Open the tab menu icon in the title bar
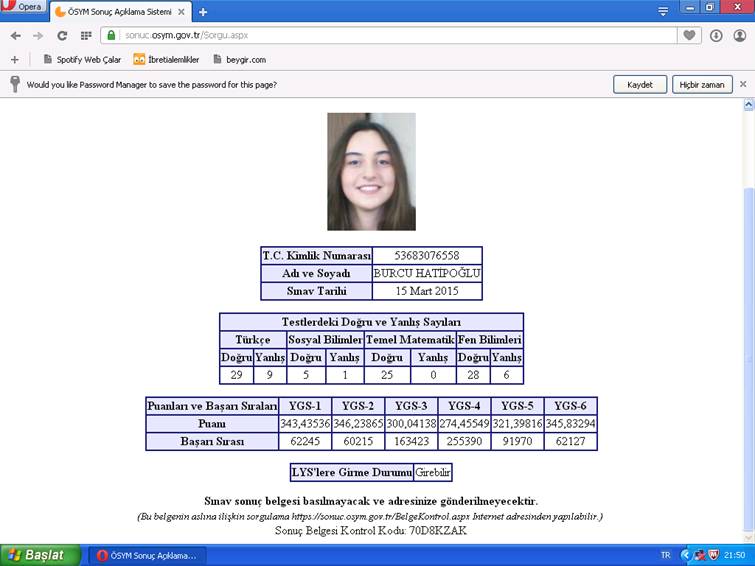The height and width of the screenshot is (566, 755). pyautogui.click(x=662, y=11)
